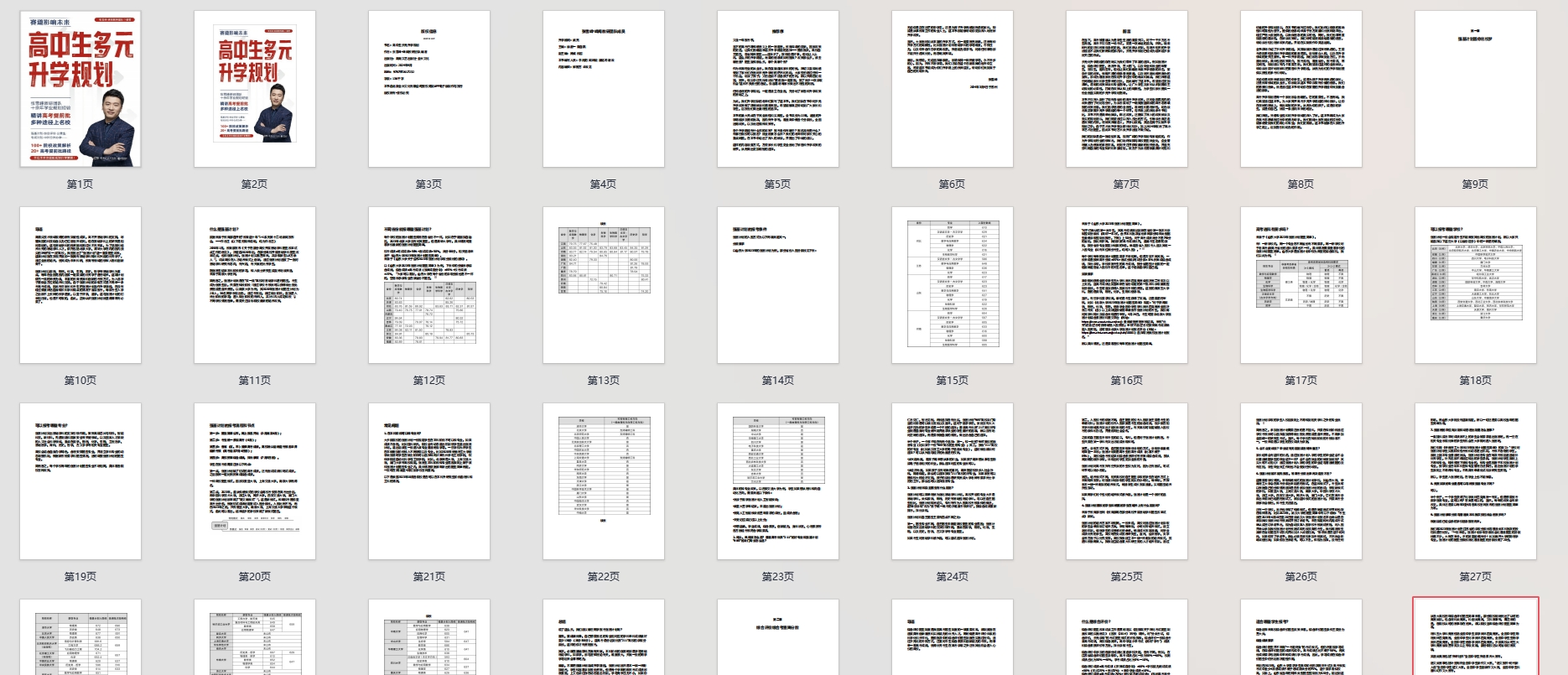Open the 第18页 page thumbnail
The image size is (1568, 675).
(x=1476, y=285)
